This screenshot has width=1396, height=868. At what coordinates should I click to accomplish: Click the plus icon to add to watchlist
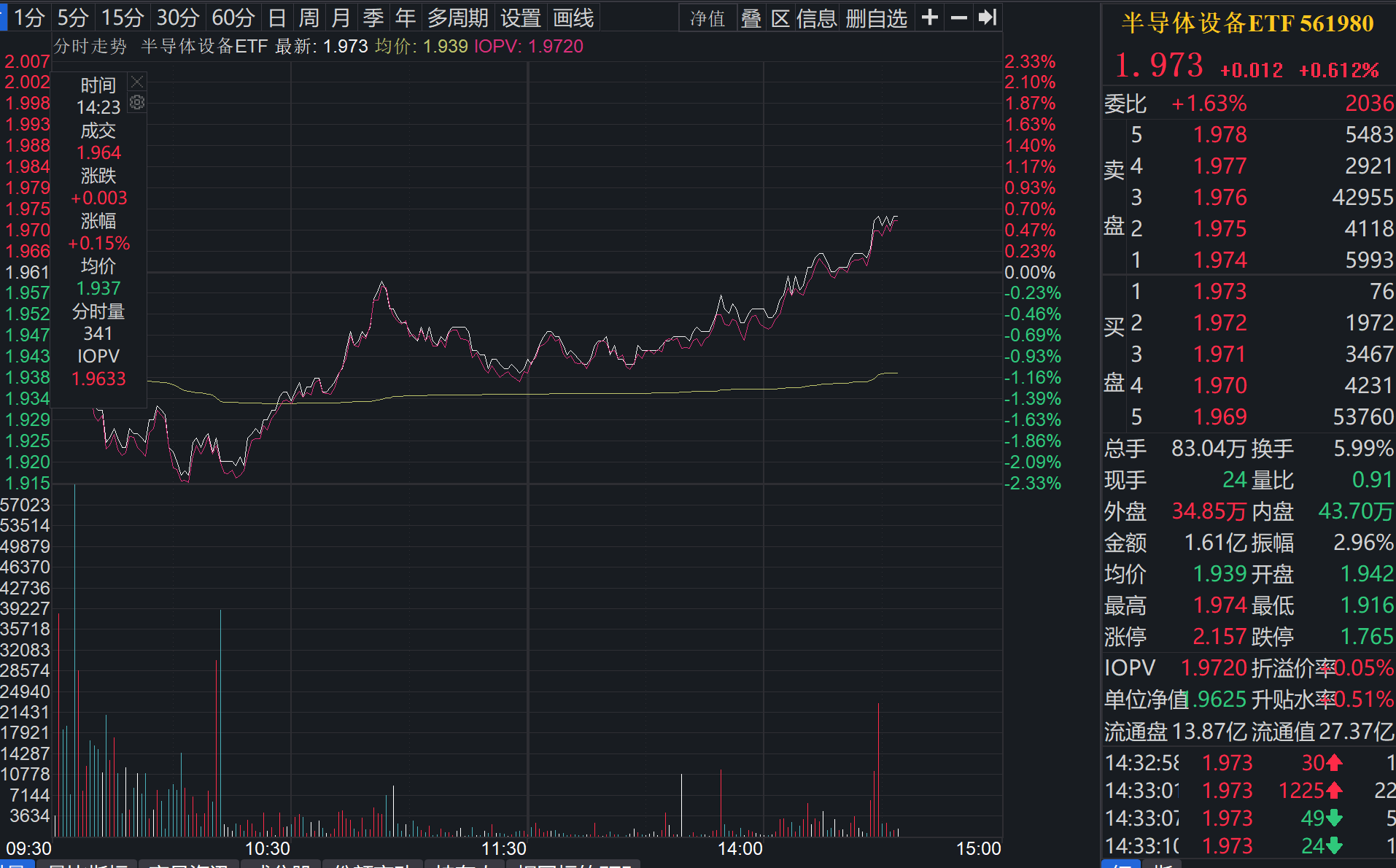(929, 18)
